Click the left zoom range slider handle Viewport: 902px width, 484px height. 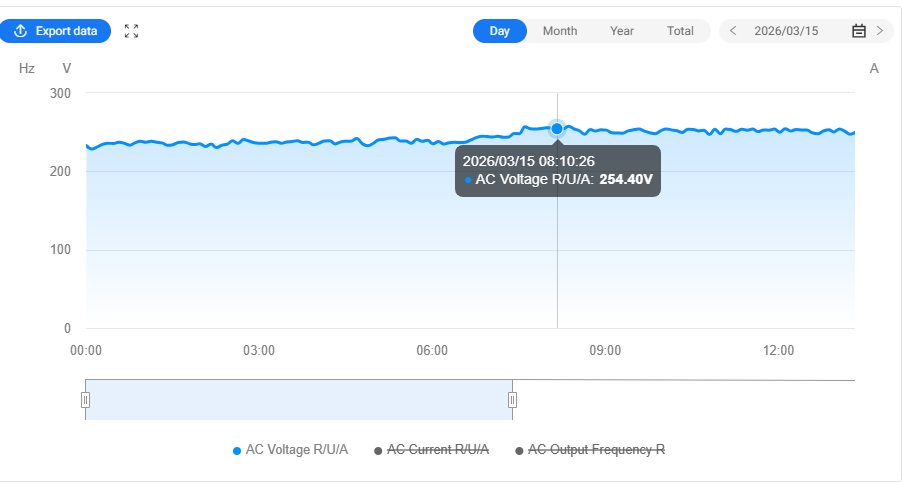pyautogui.click(x=85, y=400)
